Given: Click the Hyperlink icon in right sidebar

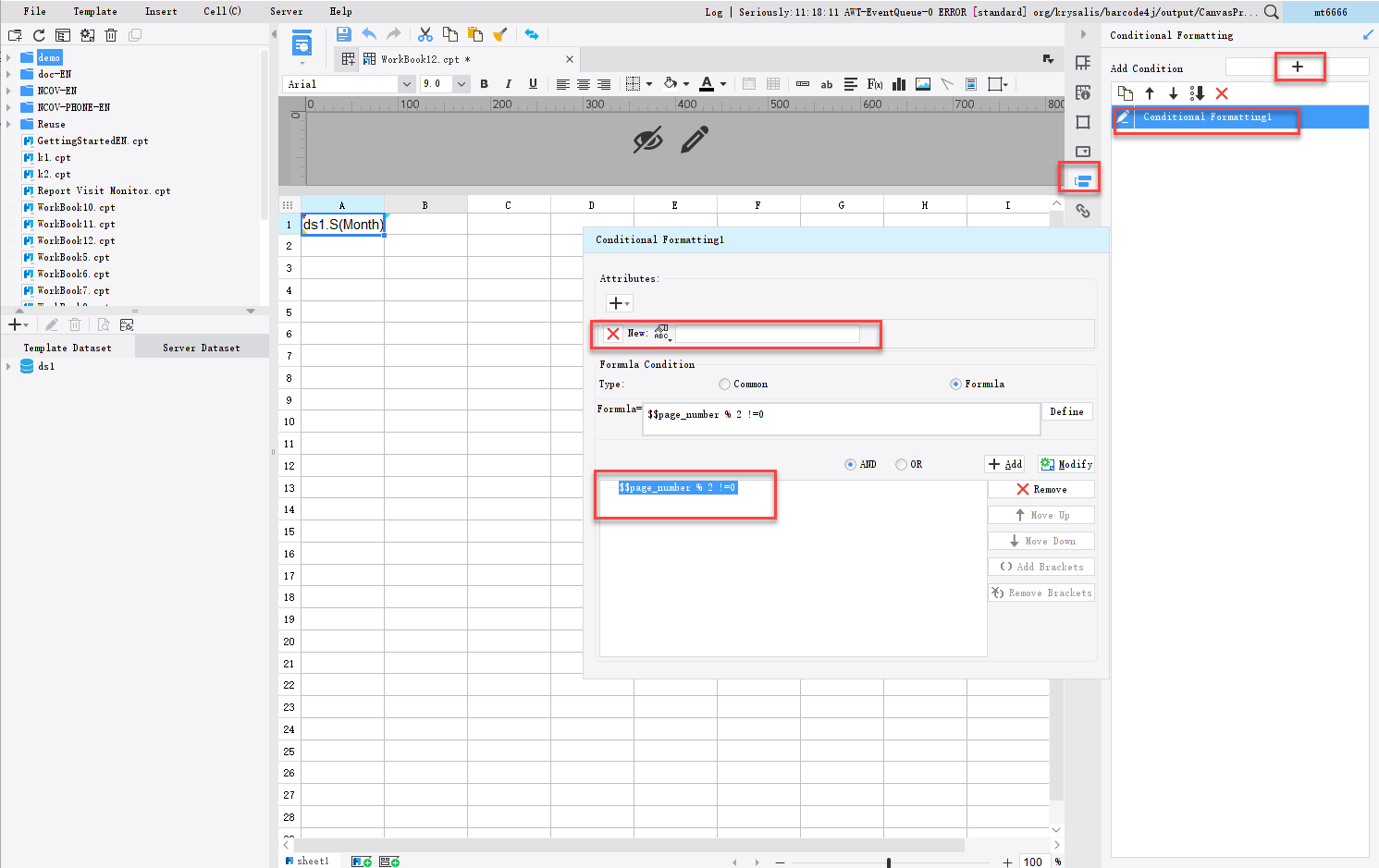Looking at the screenshot, I should click(1082, 212).
